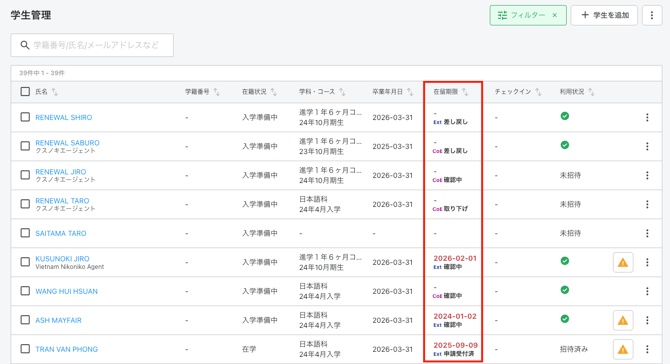Click green check status for RENEWAL SABURO

(564, 145)
